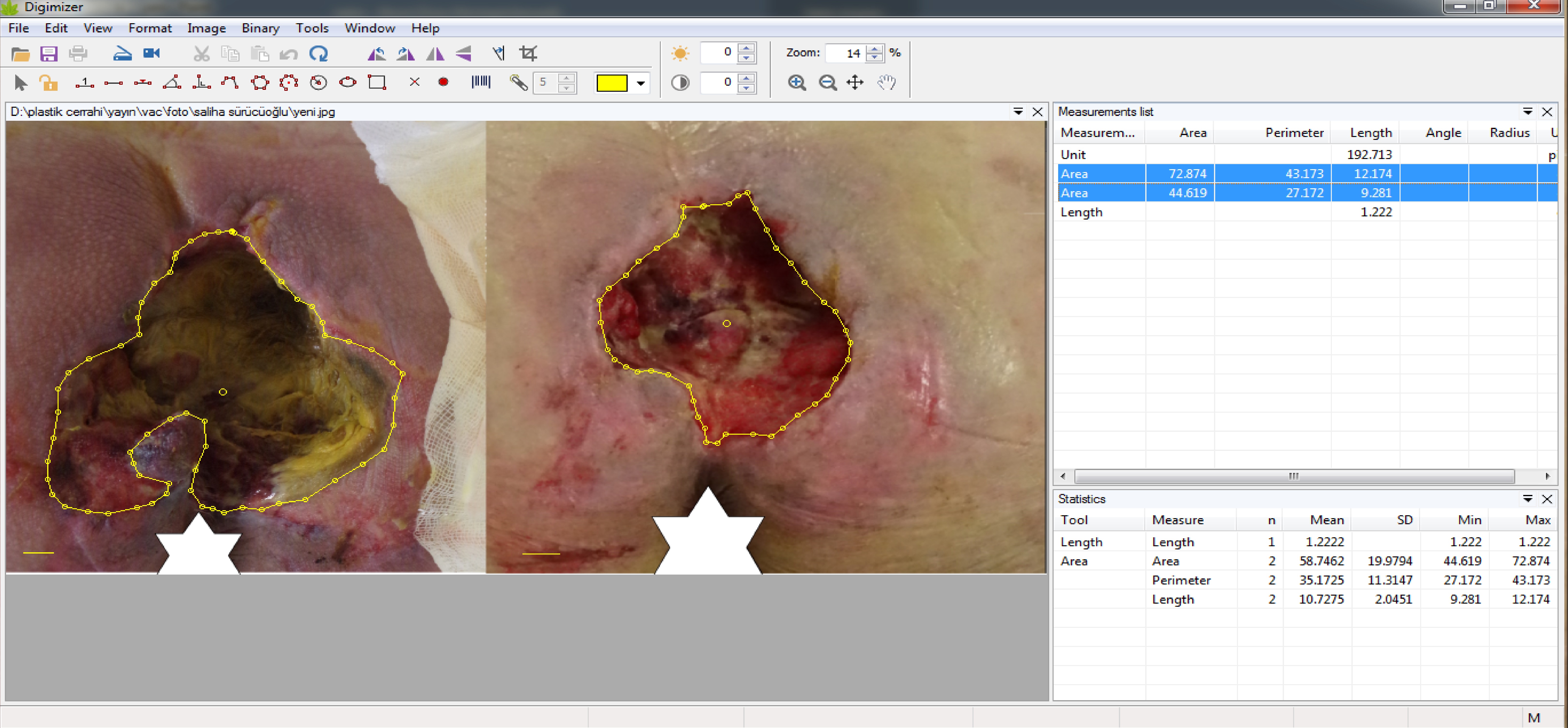
Task: Click the SD column header in Statistics
Action: click(x=1386, y=520)
